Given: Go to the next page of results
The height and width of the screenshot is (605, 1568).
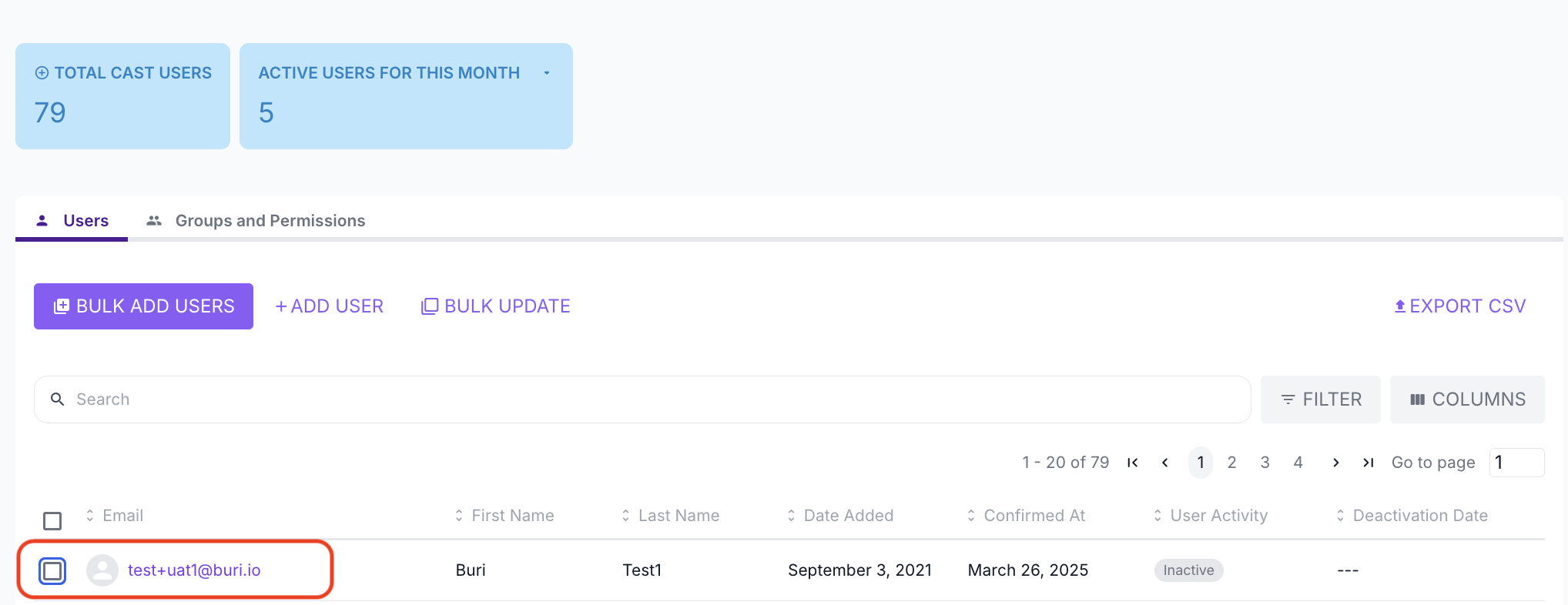Looking at the screenshot, I should 1335,463.
